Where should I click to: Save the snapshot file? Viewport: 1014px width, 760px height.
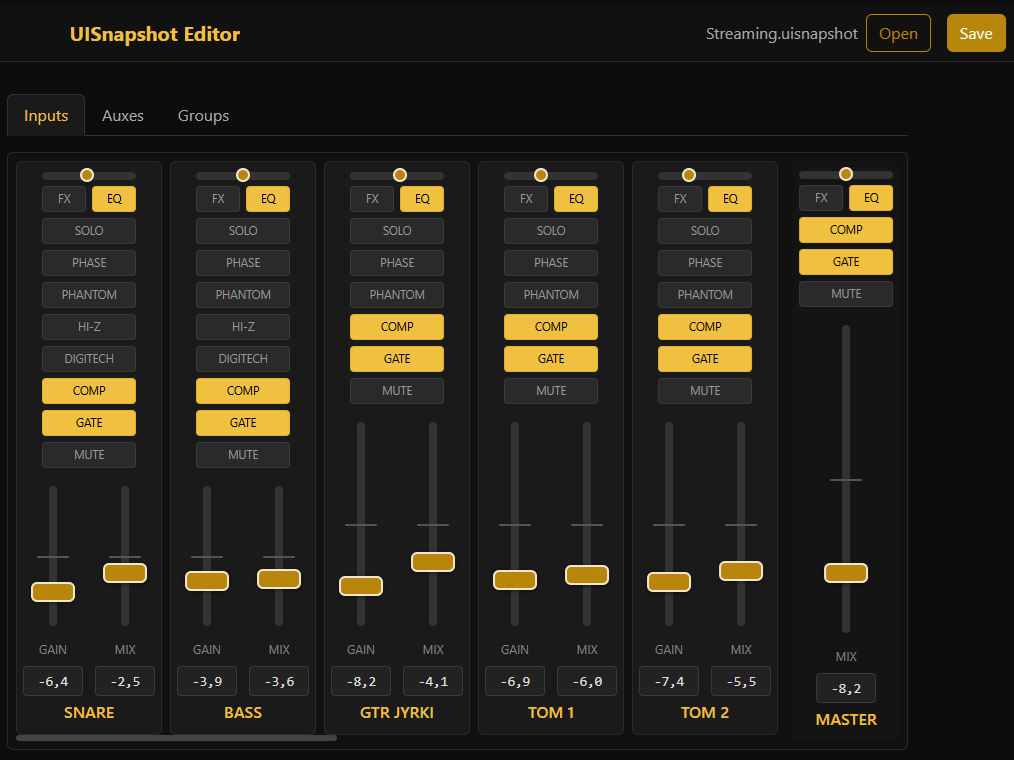tap(976, 33)
